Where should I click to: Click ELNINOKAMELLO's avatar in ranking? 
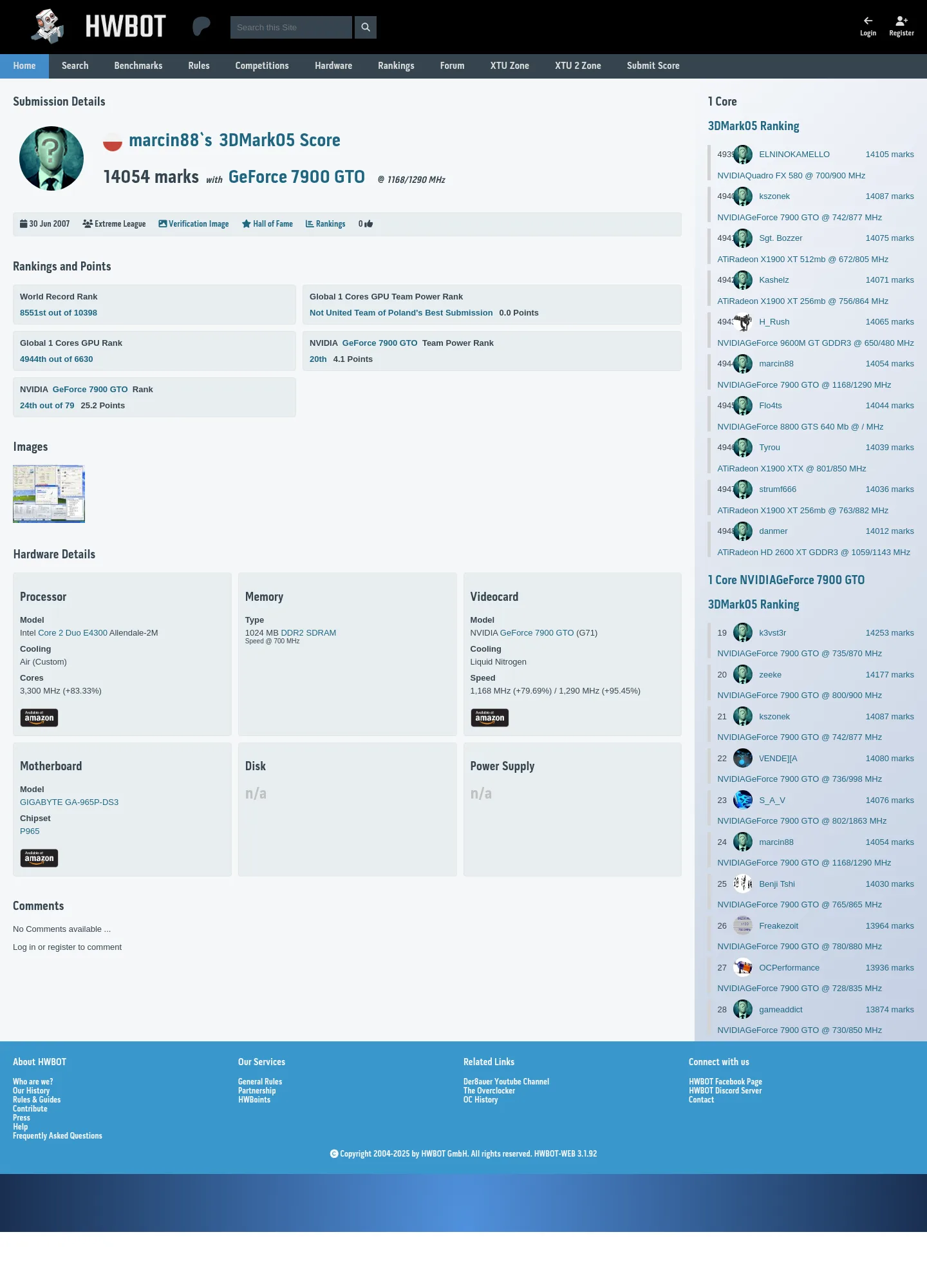(743, 155)
